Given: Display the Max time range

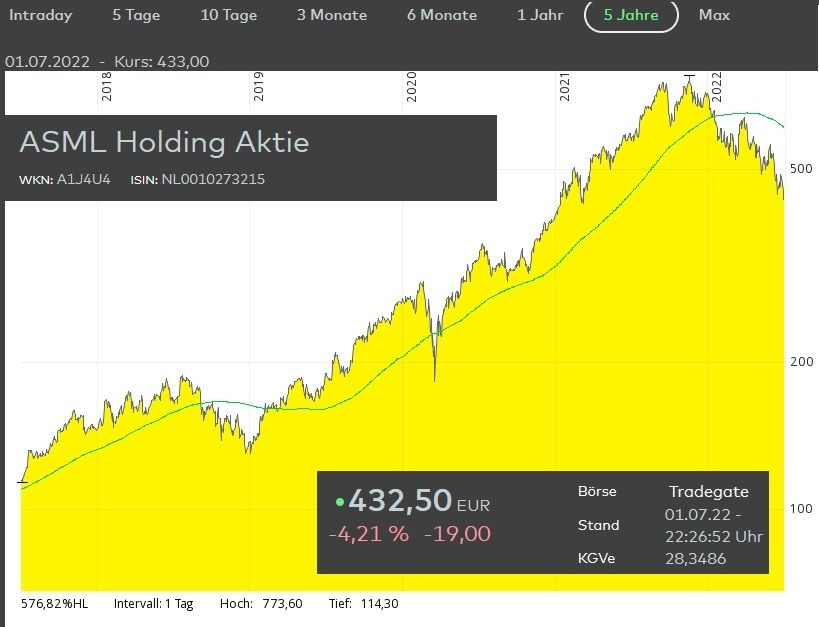Looking at the screenshot, I should (714, 15).
